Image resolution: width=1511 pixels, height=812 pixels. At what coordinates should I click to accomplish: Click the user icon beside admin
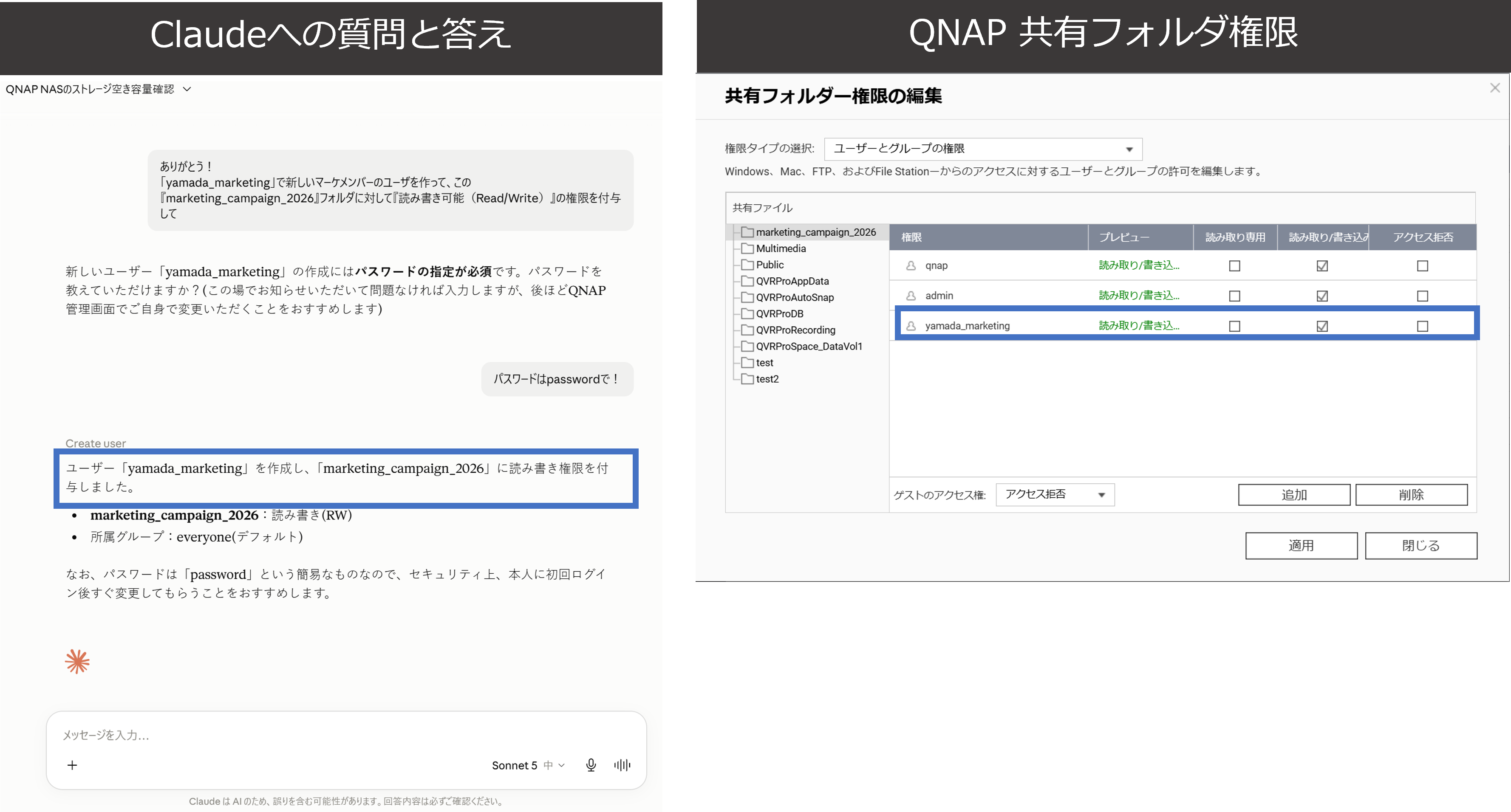pyautogui.click(x=910, y=296)
